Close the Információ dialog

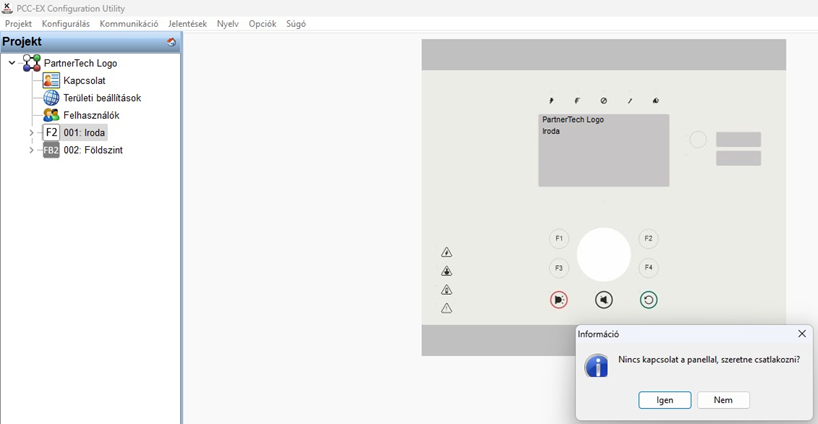(x=802, y=334)
